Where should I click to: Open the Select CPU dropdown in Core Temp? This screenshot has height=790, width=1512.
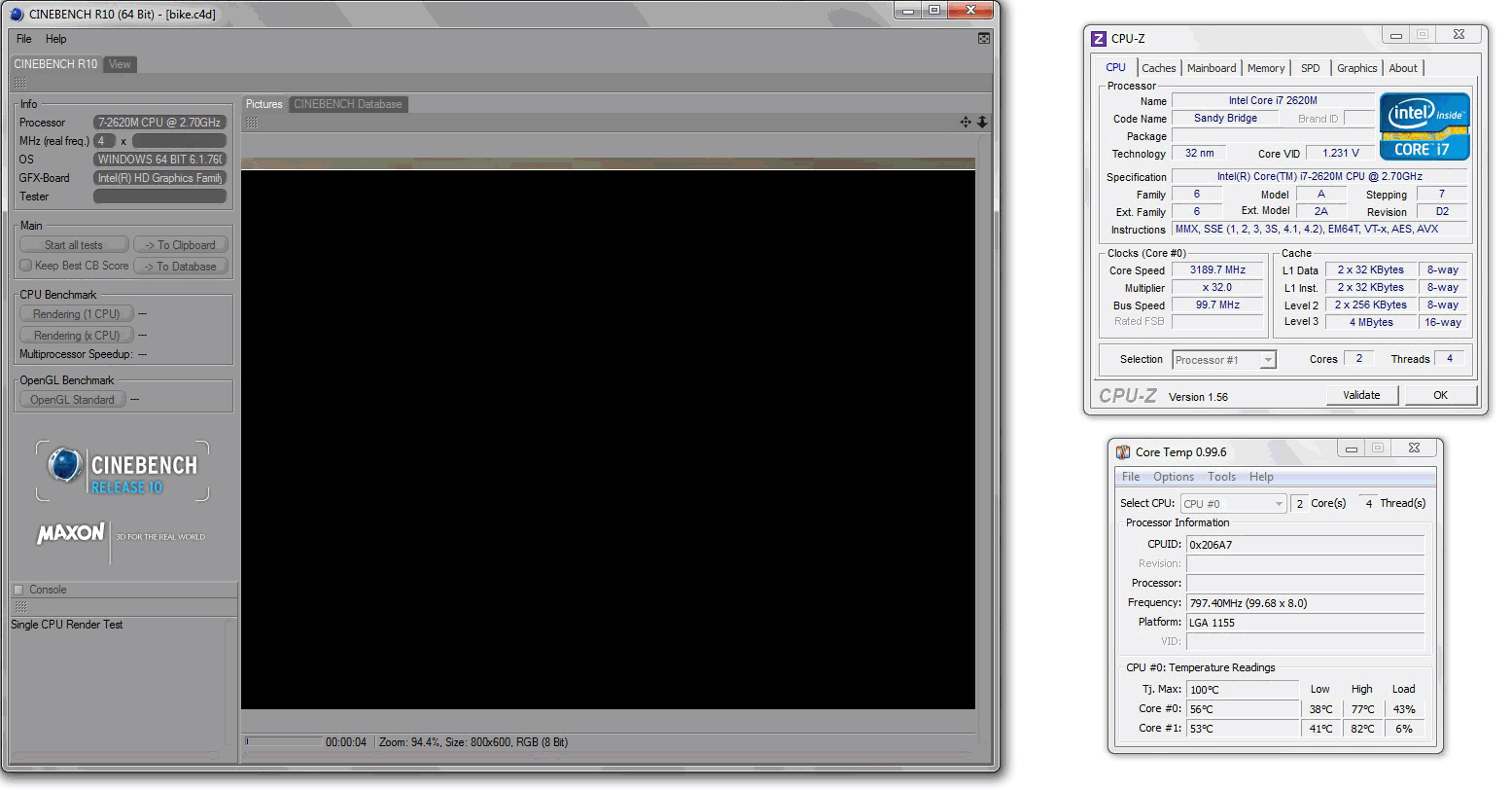point(1234,504)
